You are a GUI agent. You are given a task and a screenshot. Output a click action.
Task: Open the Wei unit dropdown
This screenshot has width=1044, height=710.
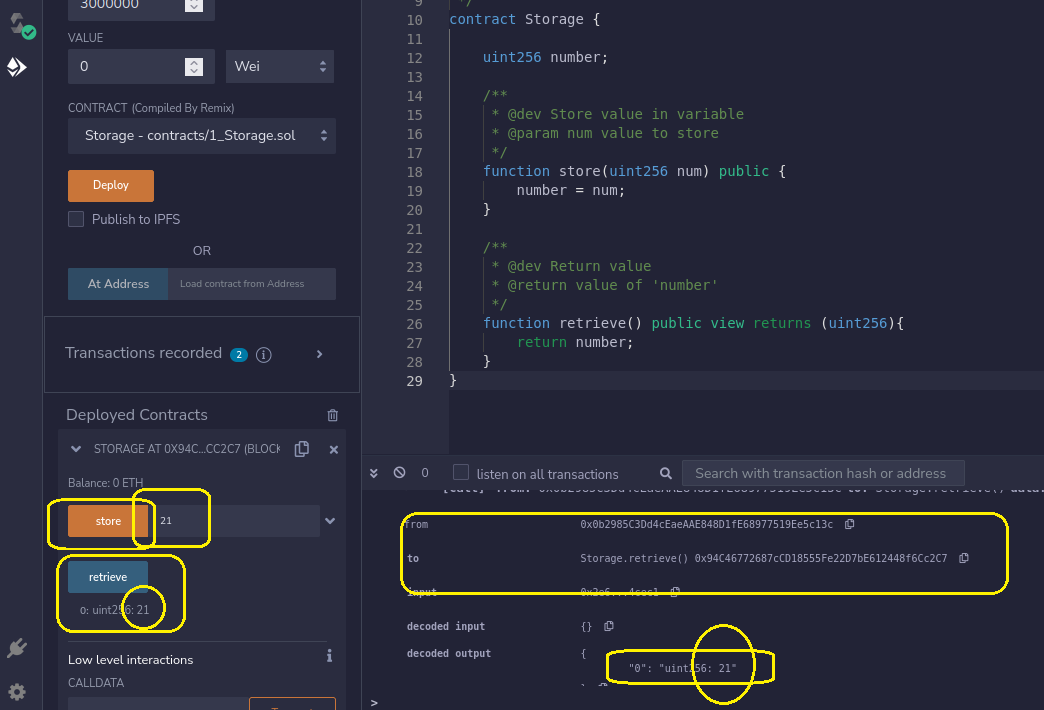click(280, 67)
